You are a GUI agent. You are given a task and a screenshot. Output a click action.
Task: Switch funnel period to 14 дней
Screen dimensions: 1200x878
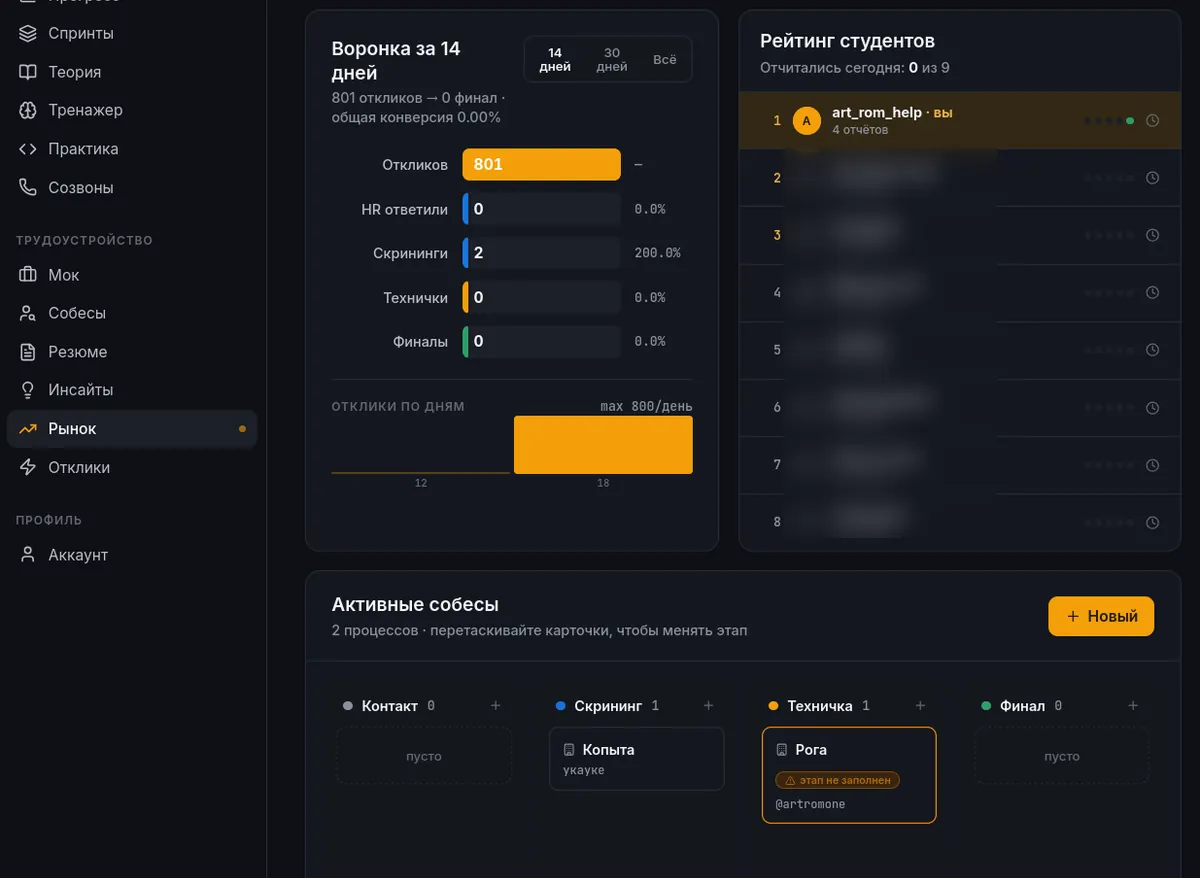555,60
